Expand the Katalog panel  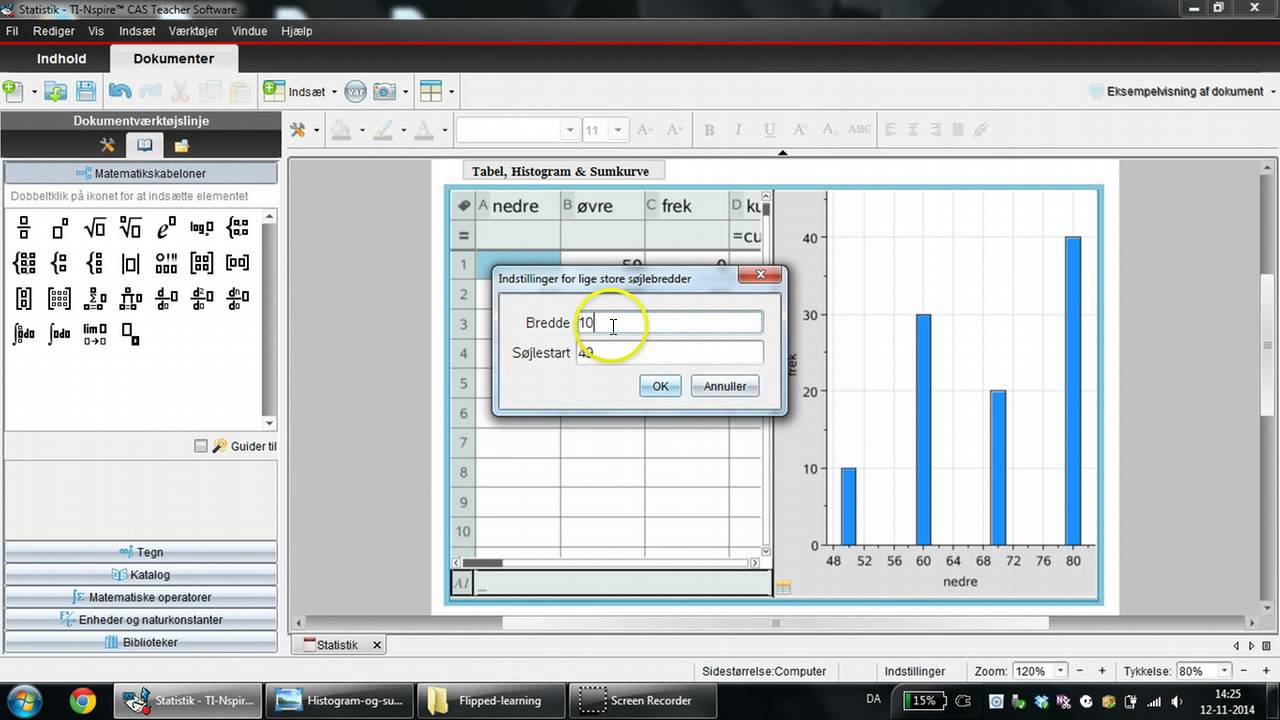[x=141, y=575]
